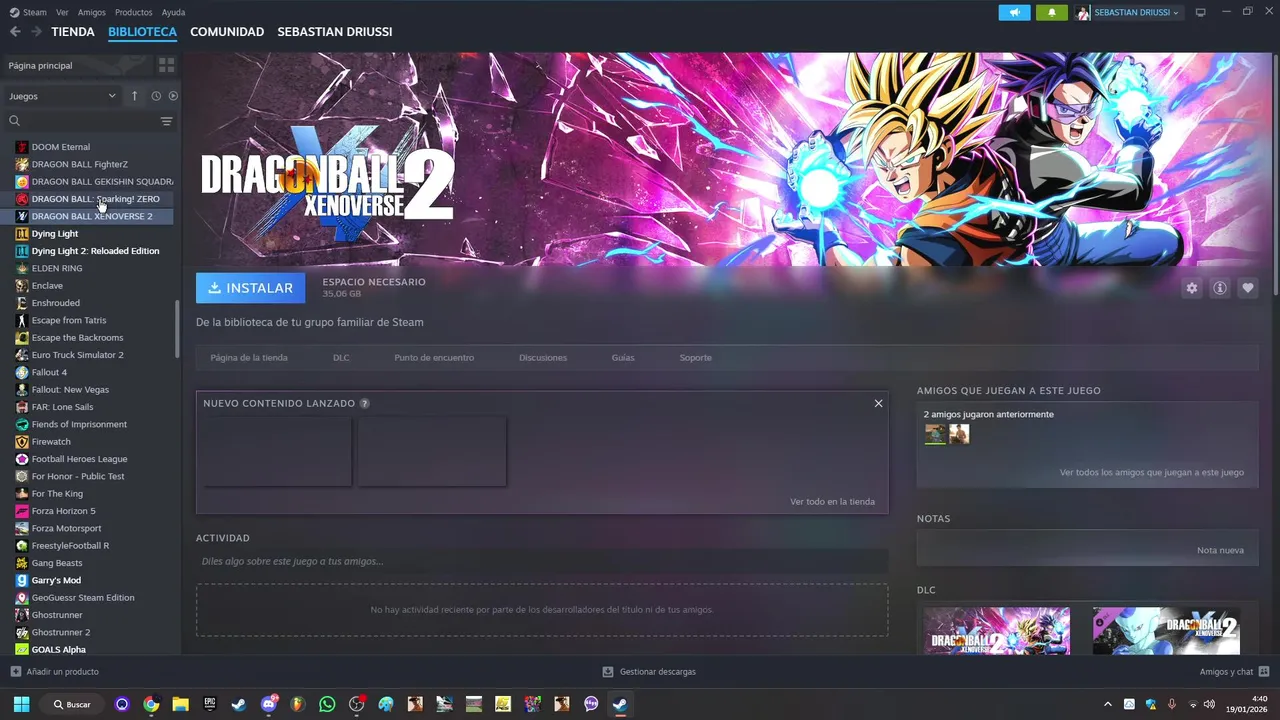Click Nota nueva
Viewport: 1280px width, 720px height.
(1220, 551)
